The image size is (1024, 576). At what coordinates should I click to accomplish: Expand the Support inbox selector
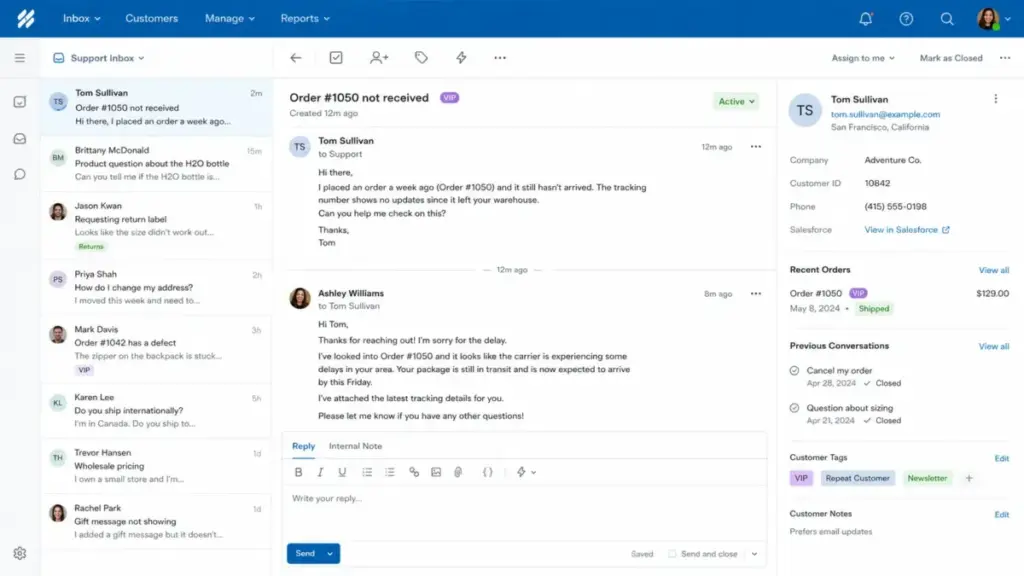99,58
